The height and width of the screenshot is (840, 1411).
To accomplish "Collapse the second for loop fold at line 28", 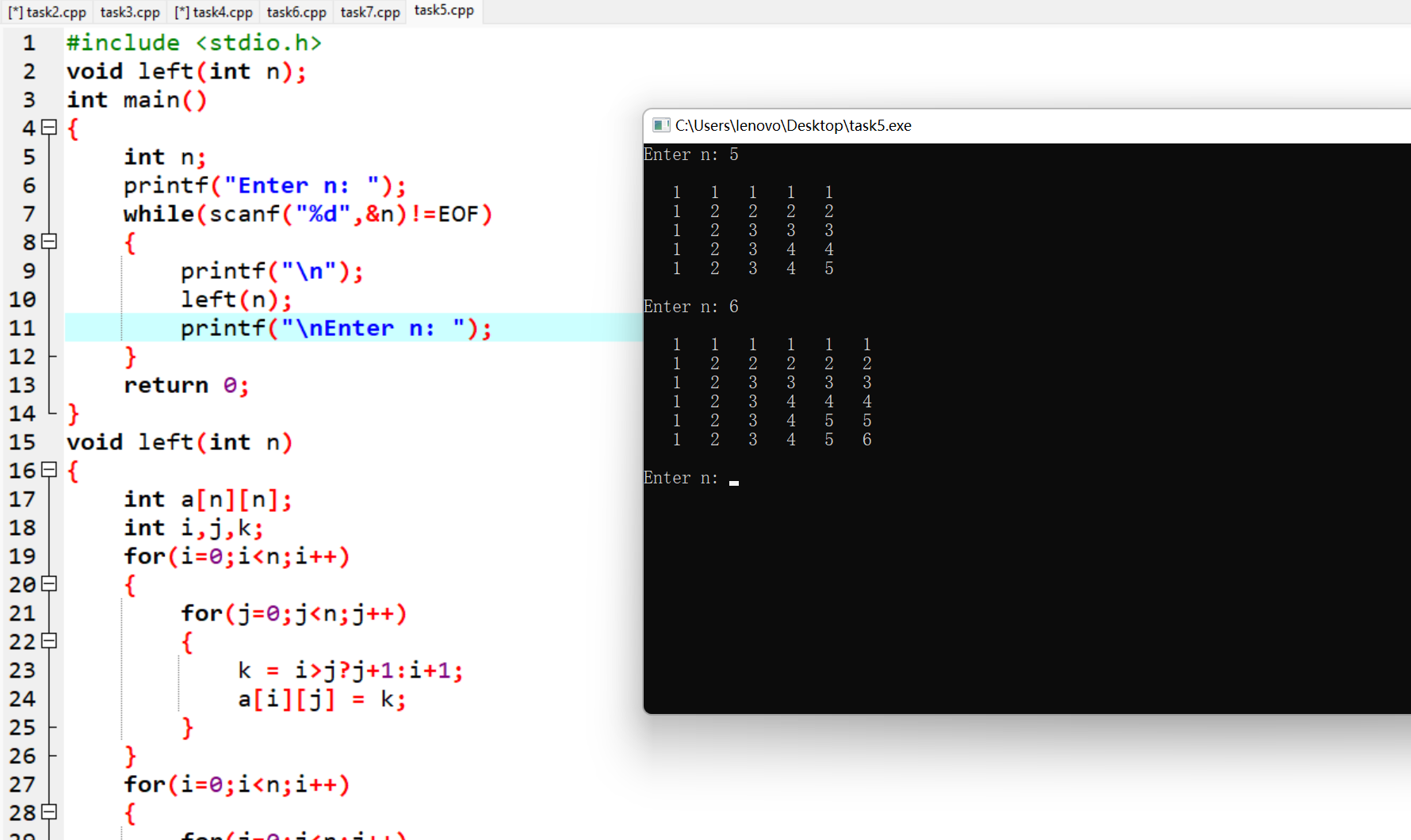I will click(49, 812).
